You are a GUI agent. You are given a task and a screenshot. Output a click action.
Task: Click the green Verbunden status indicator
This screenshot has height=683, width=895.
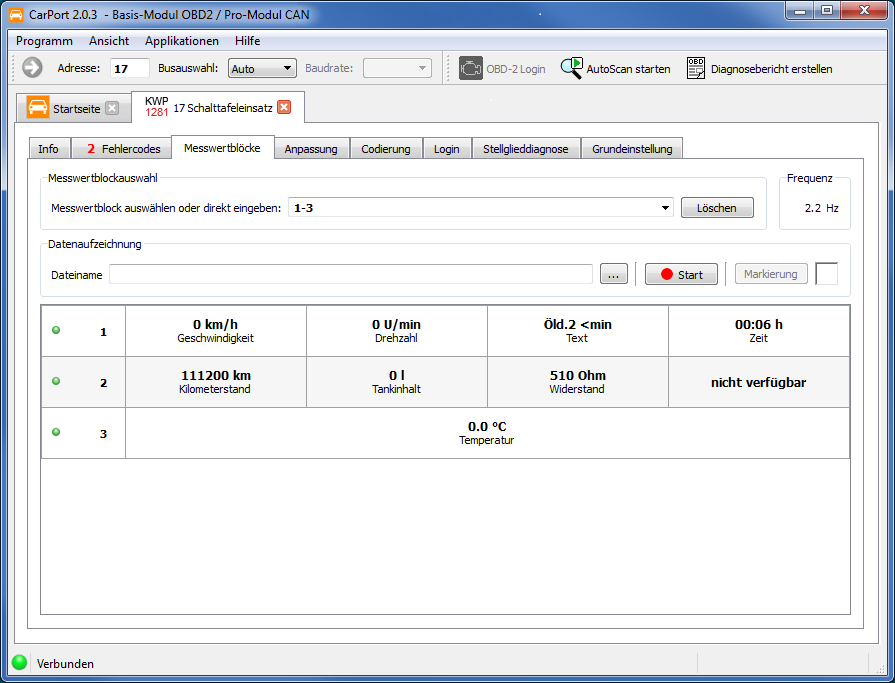(x=19, y=662)
